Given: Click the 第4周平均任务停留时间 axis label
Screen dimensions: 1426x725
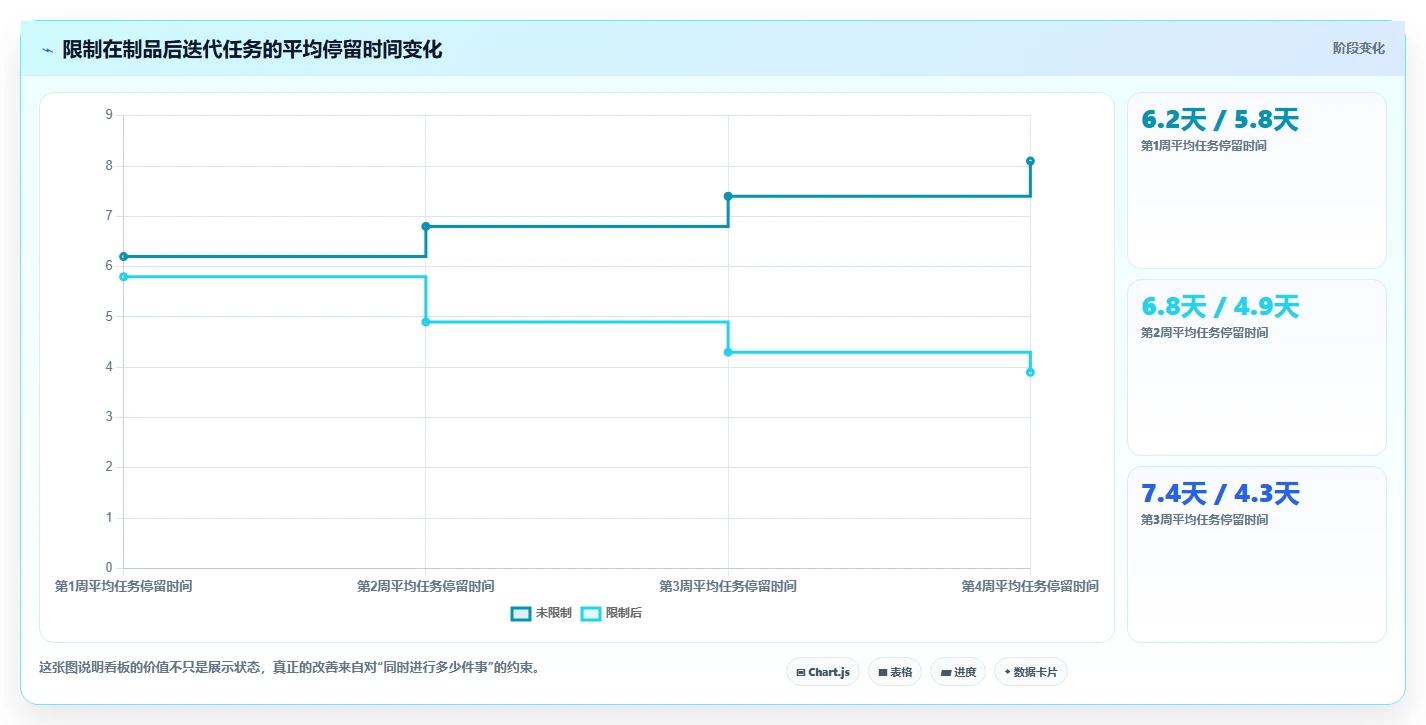Looking at the screenshot, I should (x=1030, y=586).
